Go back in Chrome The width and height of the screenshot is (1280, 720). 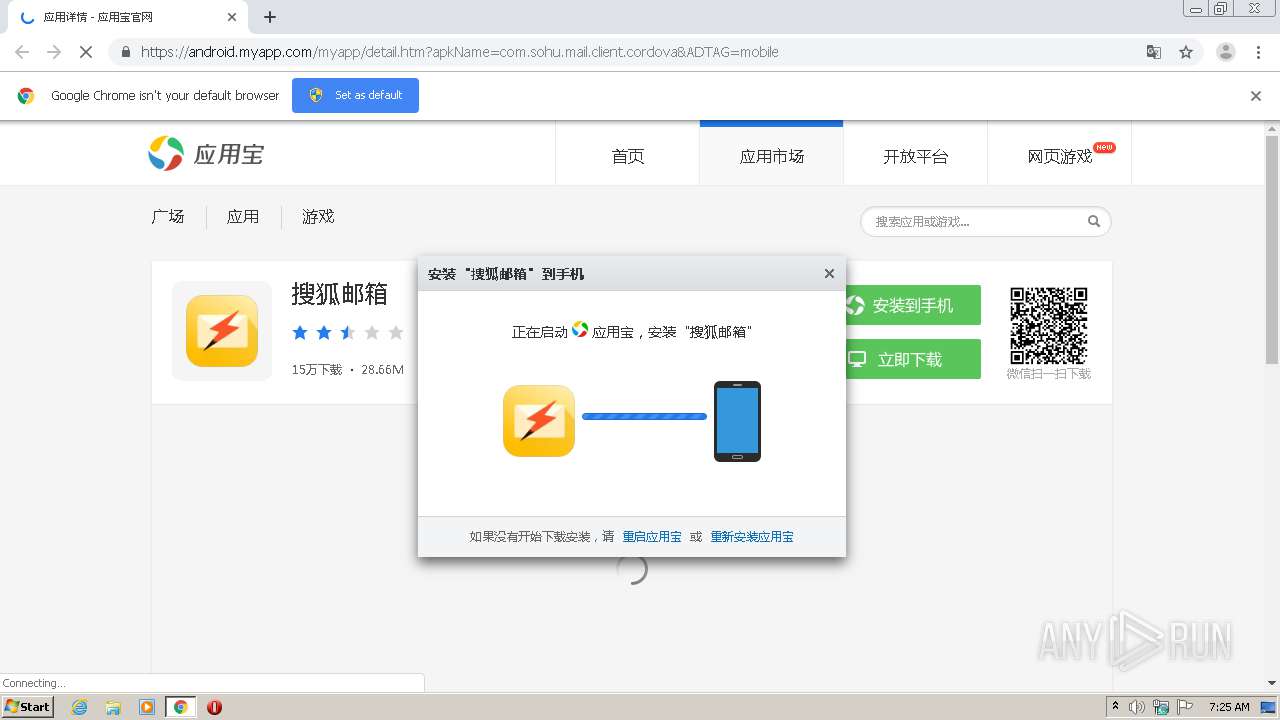tap(22, 52)
